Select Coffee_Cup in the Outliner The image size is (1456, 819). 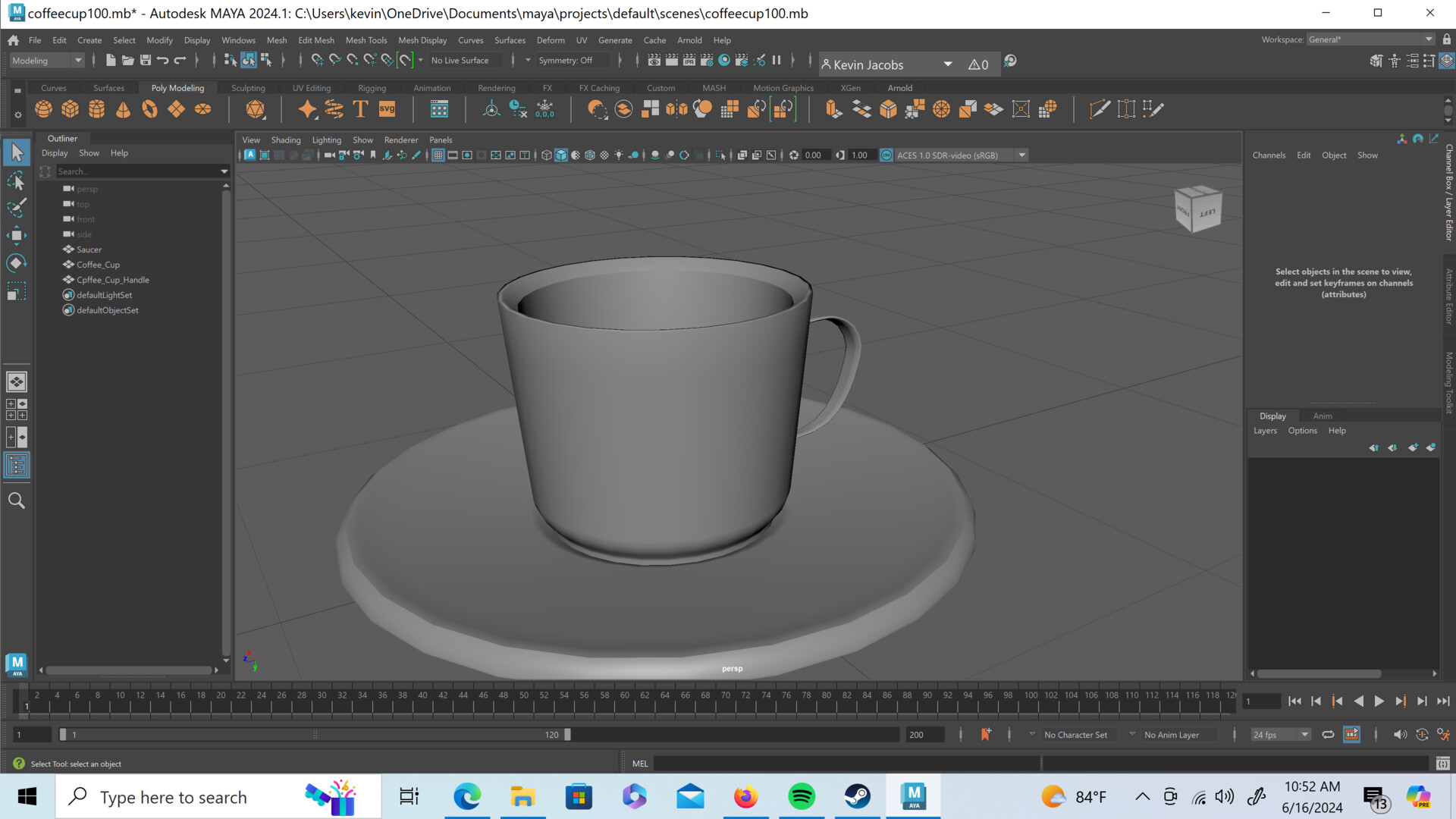[97, 264]
